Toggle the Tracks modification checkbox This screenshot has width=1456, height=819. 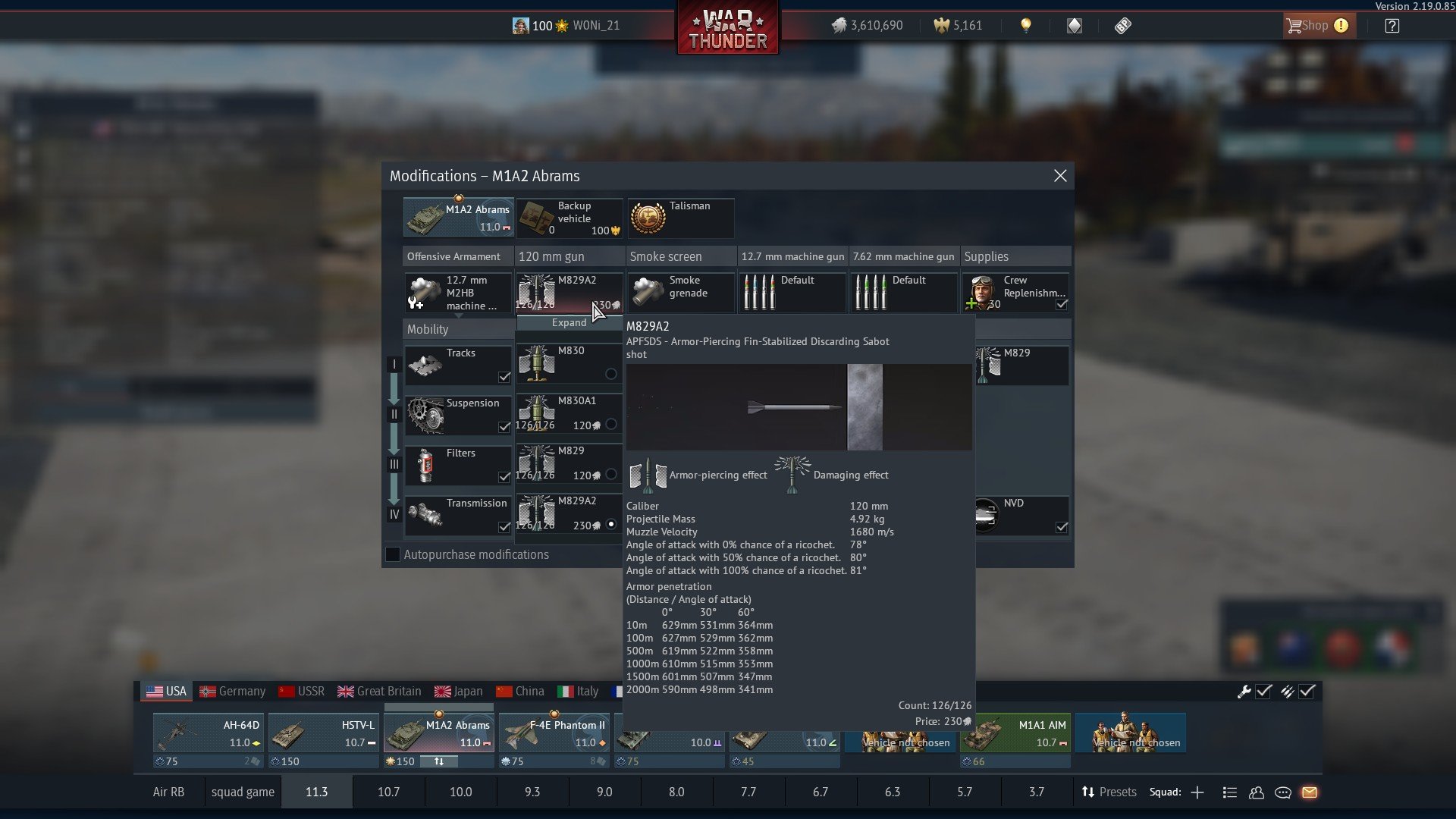pos(504,377)
